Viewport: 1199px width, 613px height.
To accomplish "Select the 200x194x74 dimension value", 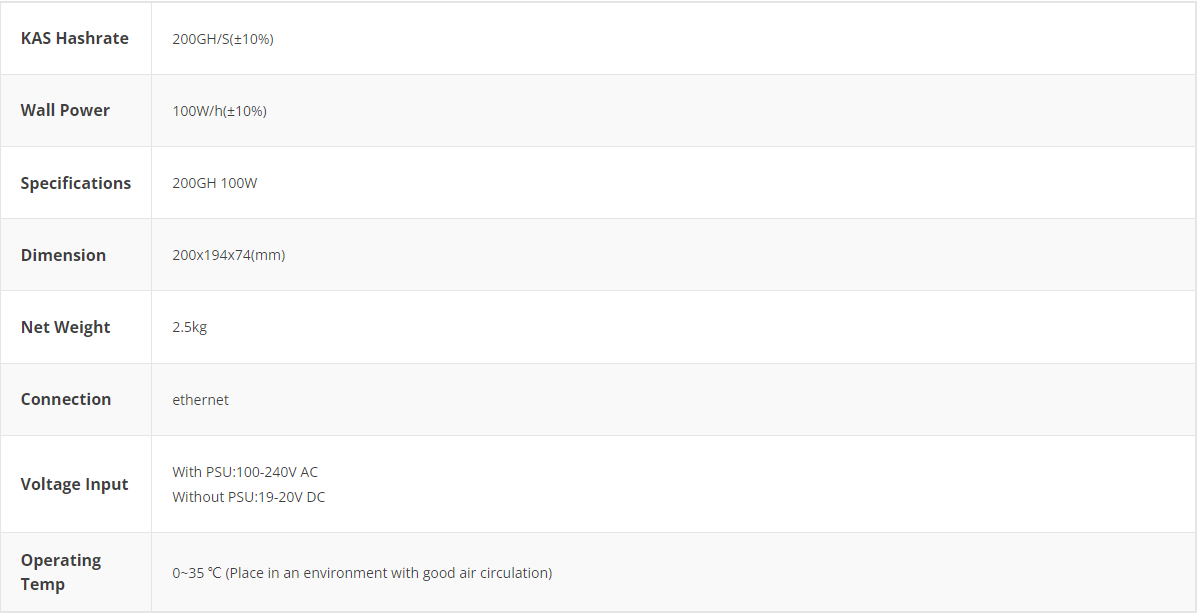I will point(228,255).
